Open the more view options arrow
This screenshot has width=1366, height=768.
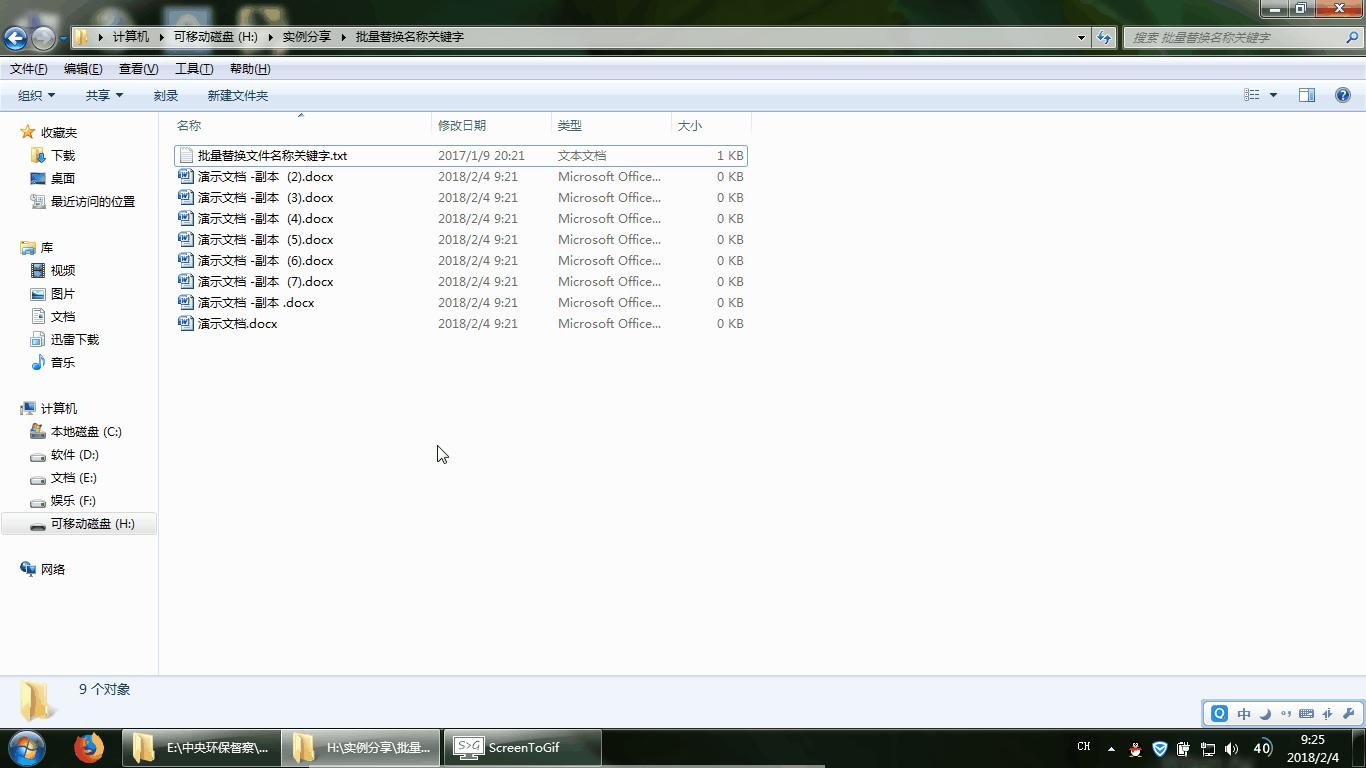(1273, 95)
